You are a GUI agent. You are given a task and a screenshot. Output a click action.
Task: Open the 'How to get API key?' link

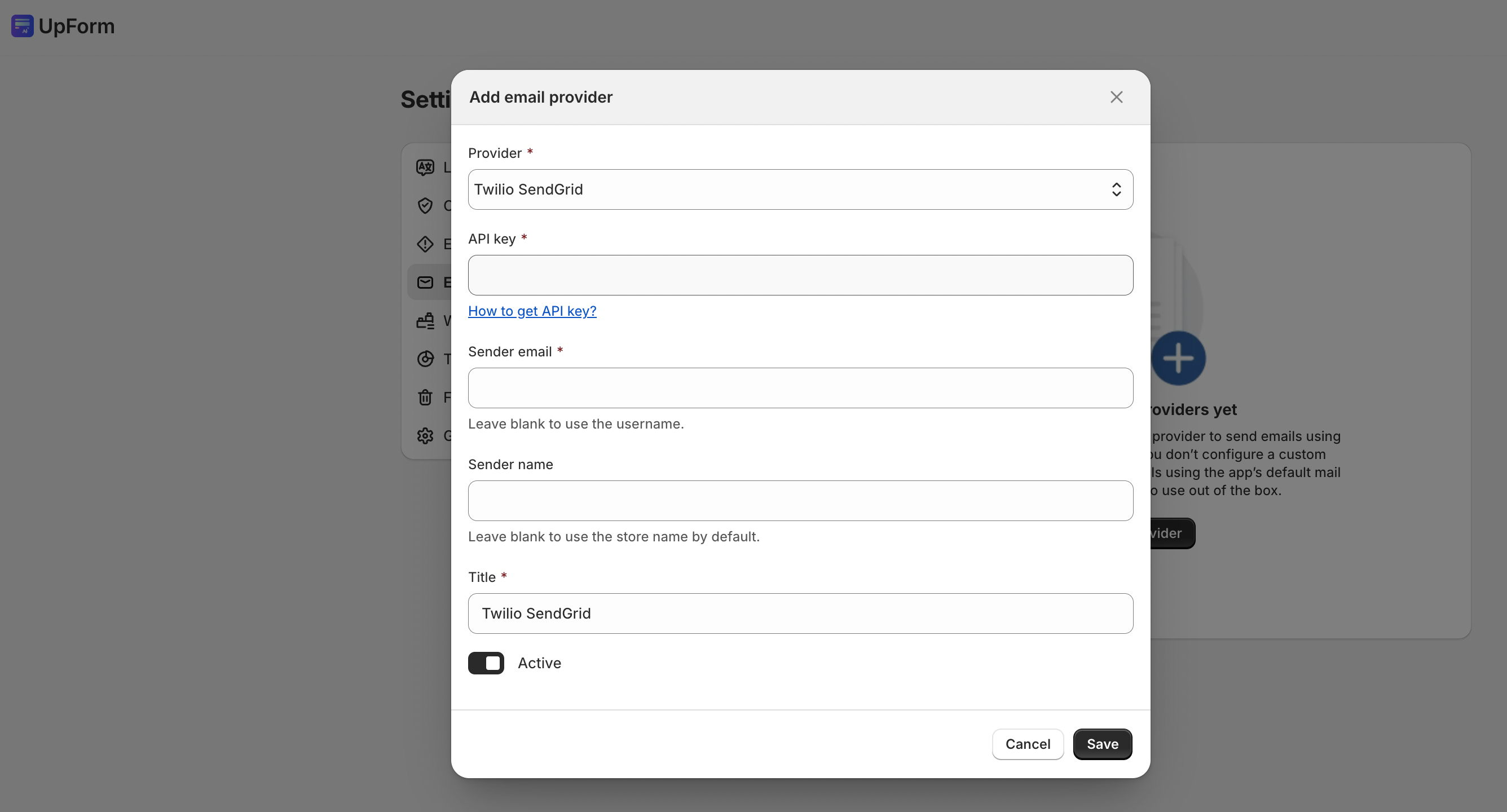pos(532,311)
